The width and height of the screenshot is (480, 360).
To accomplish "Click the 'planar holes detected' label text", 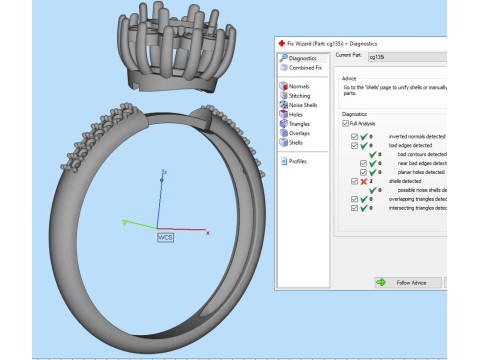I will point(421,172).
